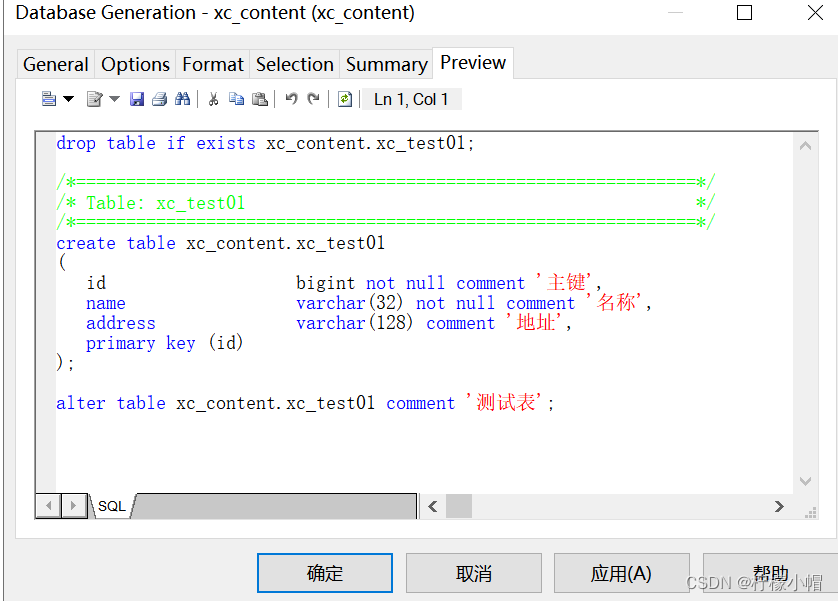Click the horizontal scrollbar thumb
838x601 pixels.
[x=459, y=506]
